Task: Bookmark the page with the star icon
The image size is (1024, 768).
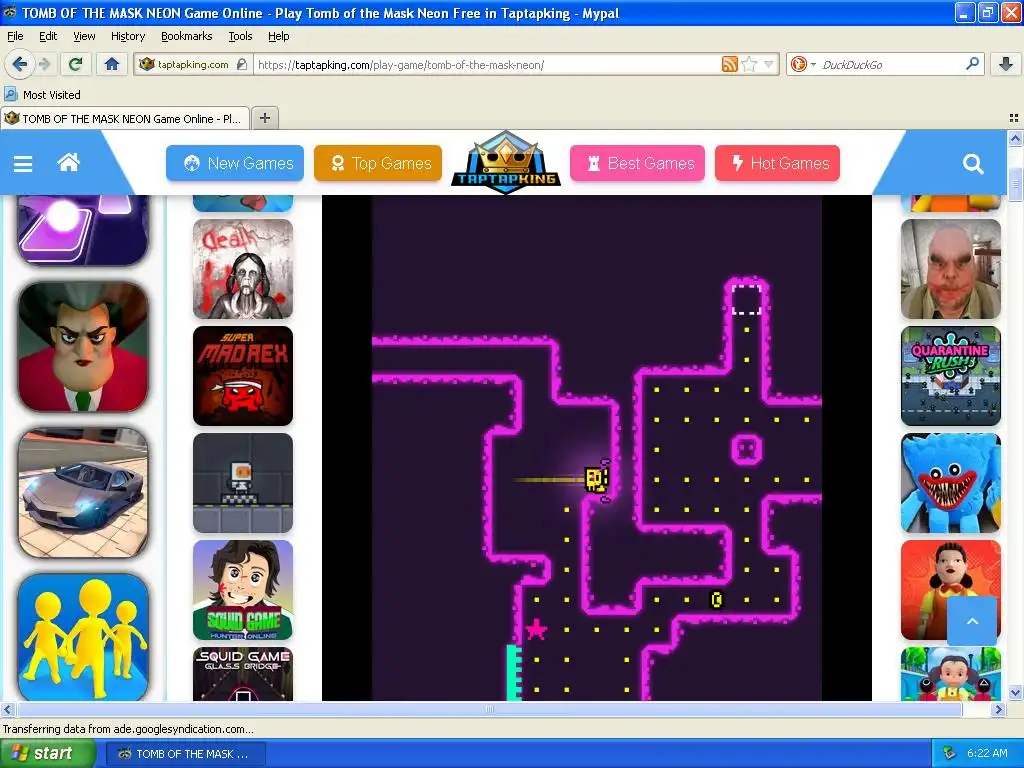Action: [x=750, y=64]
